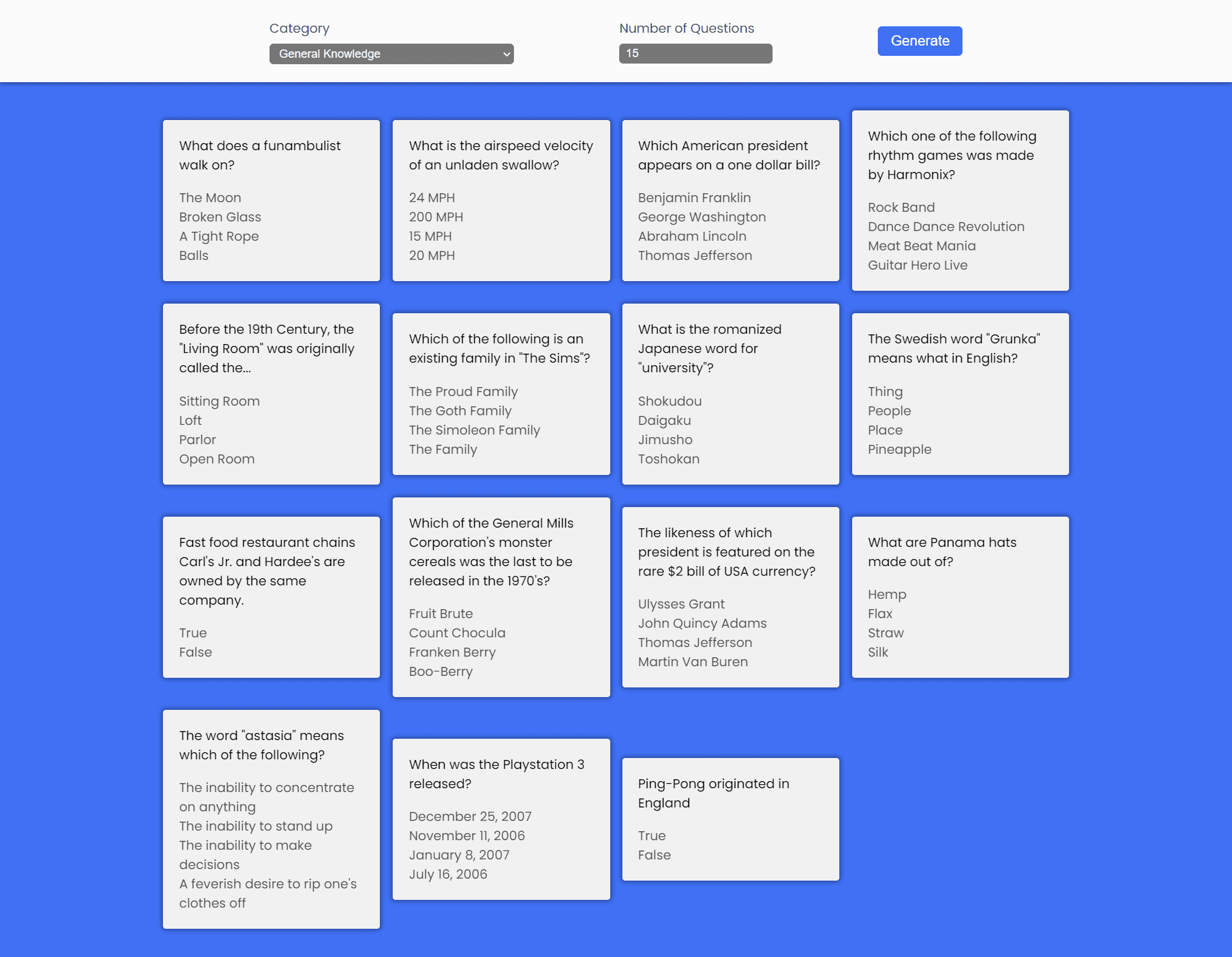1232x957 pixels.
Task: Click the Swedish word Grunka question card
Action: coord(960,394)
